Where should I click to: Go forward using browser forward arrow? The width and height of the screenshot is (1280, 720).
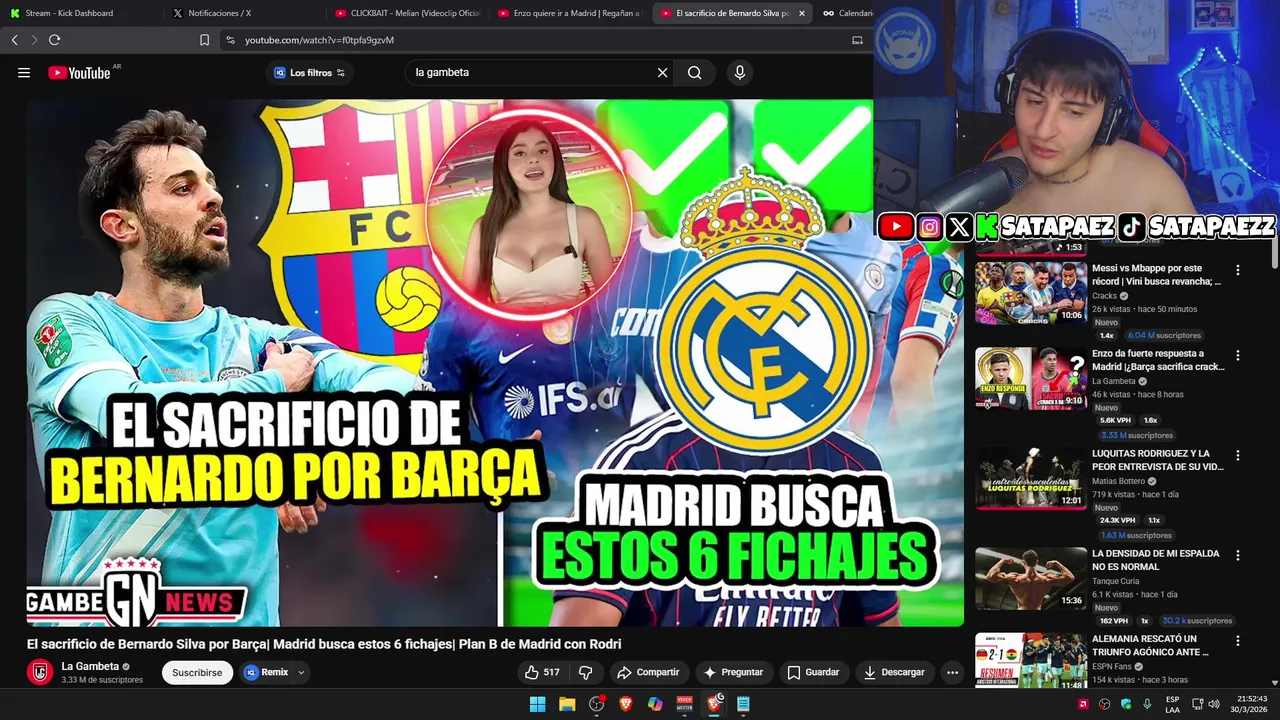[34, 40]
